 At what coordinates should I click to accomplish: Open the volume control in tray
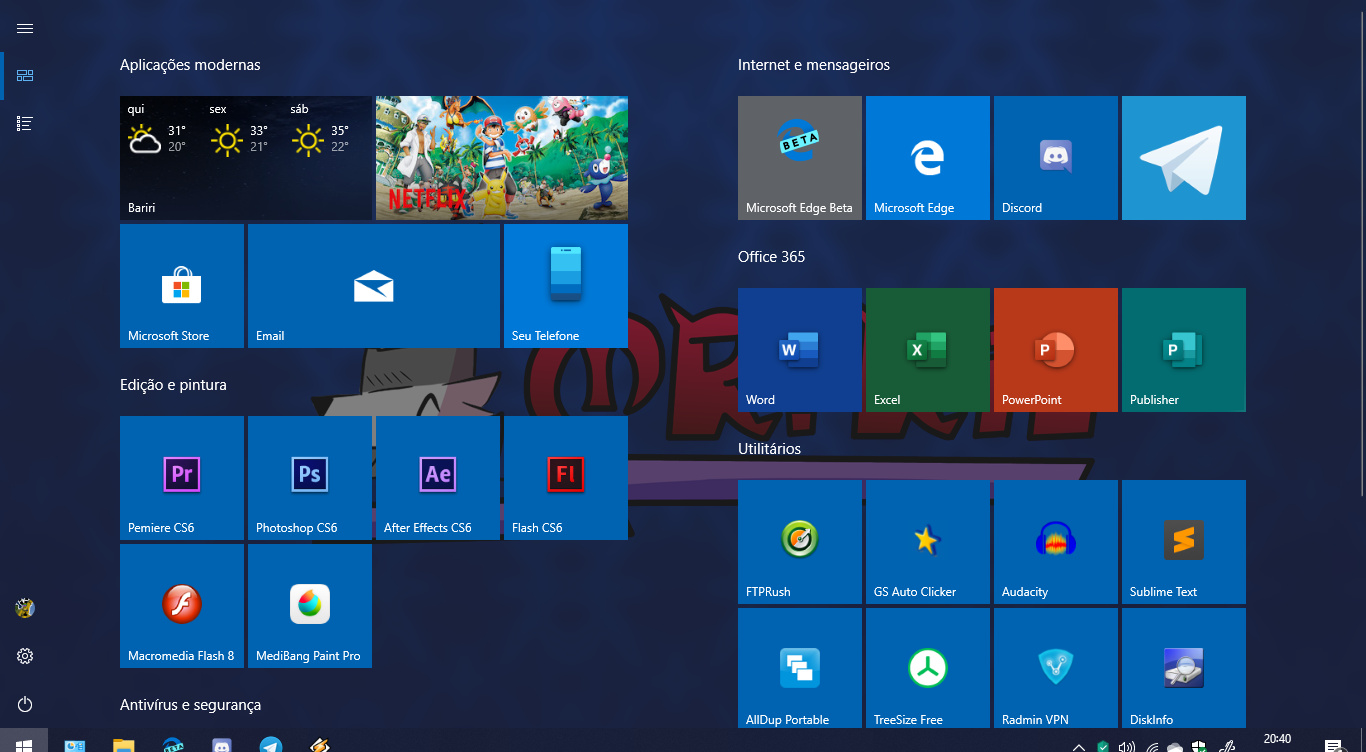(1127, 745)
